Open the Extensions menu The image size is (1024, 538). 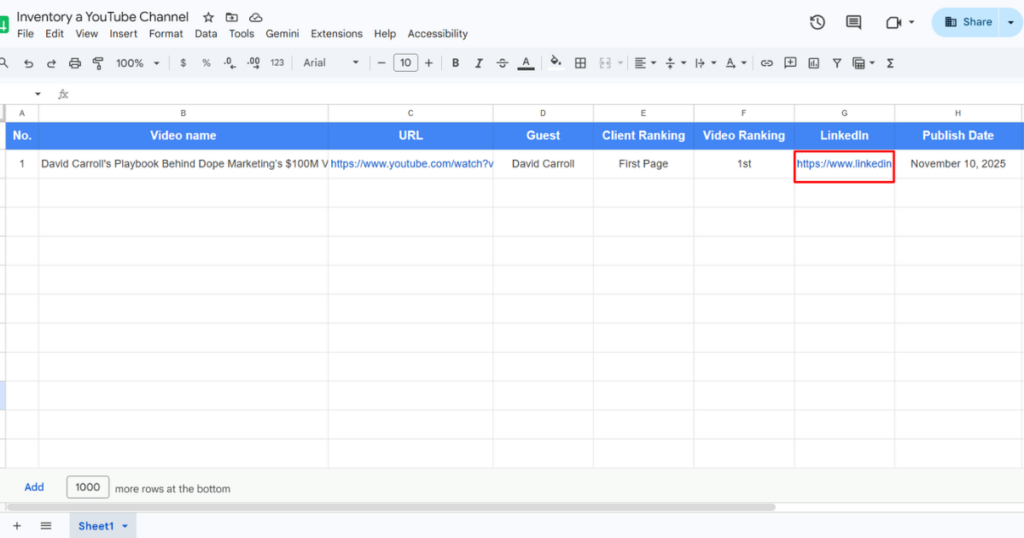pos(336,34)
